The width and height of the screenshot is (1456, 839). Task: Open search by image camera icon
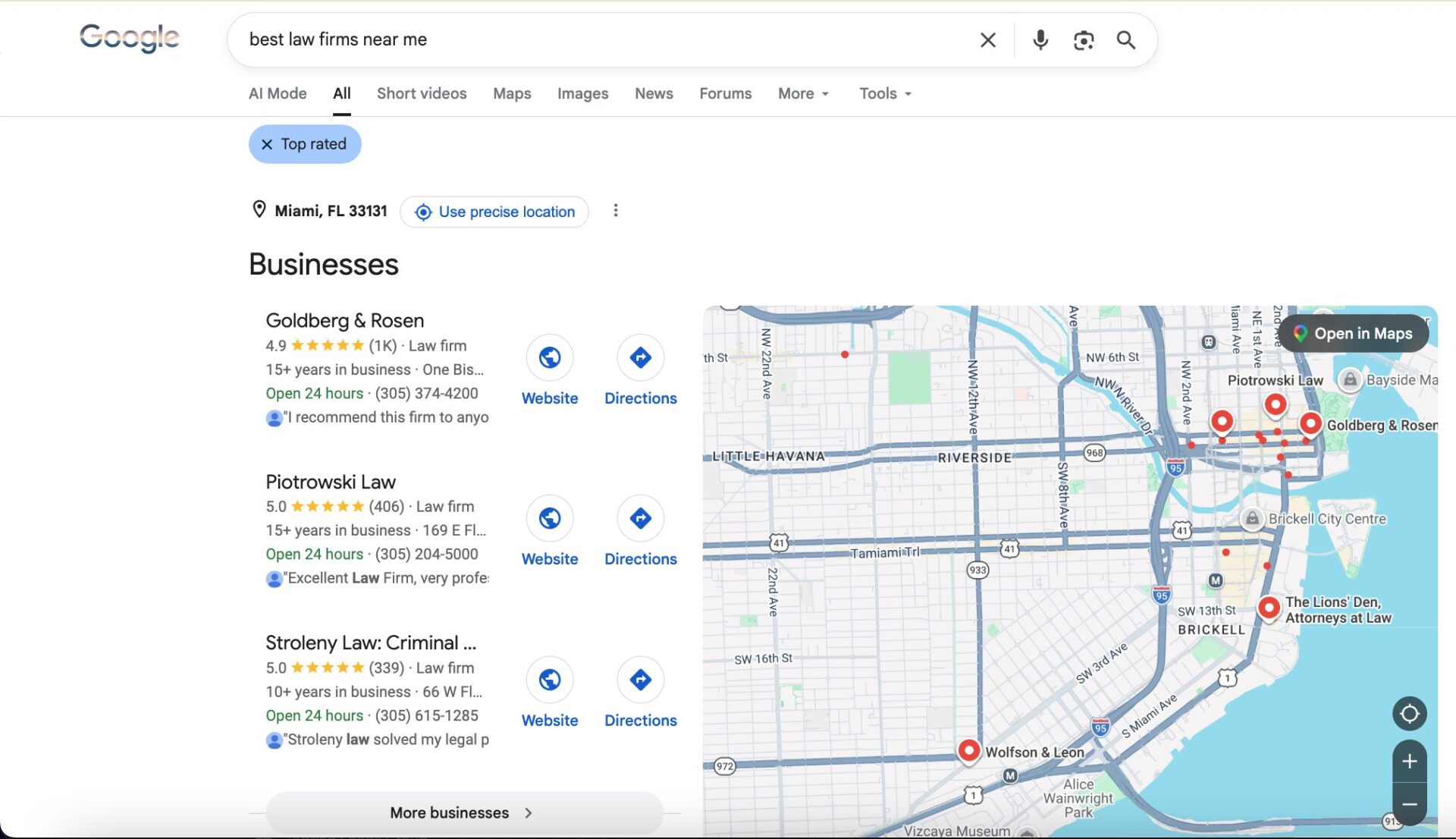(1084, 40)
